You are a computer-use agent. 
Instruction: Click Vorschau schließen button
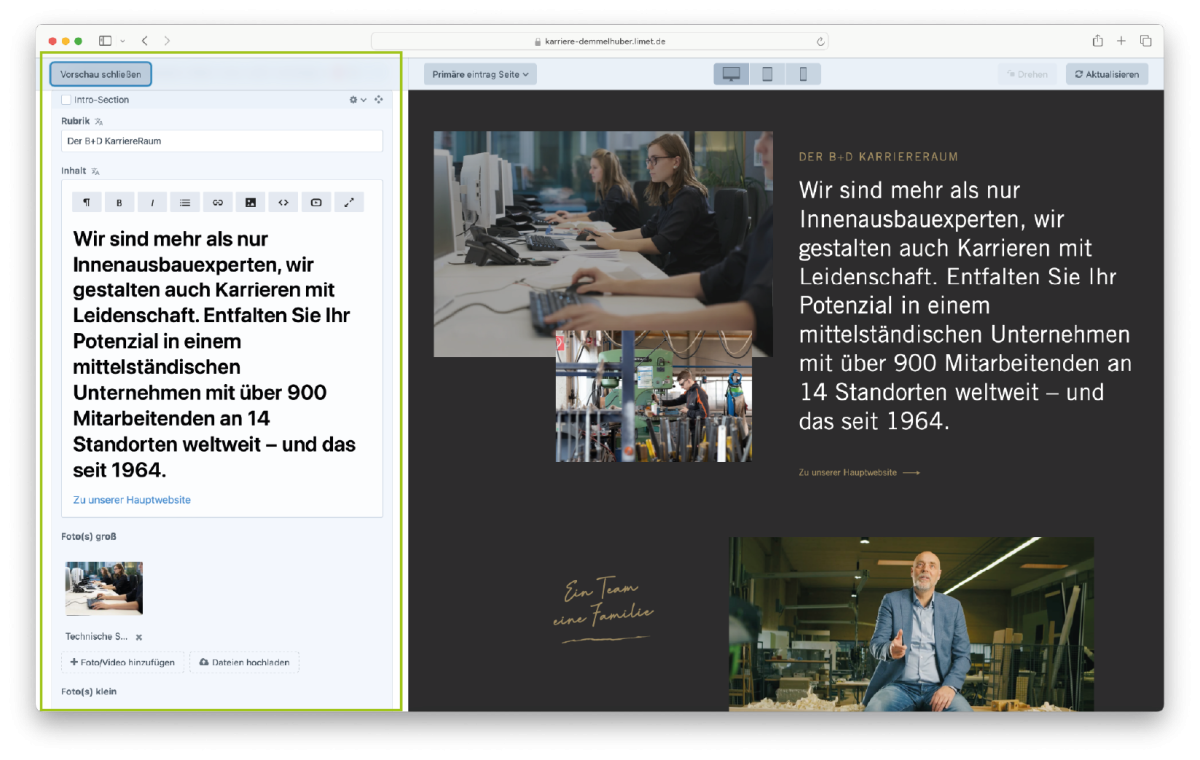pyautogui.click(x=100, y=74)
